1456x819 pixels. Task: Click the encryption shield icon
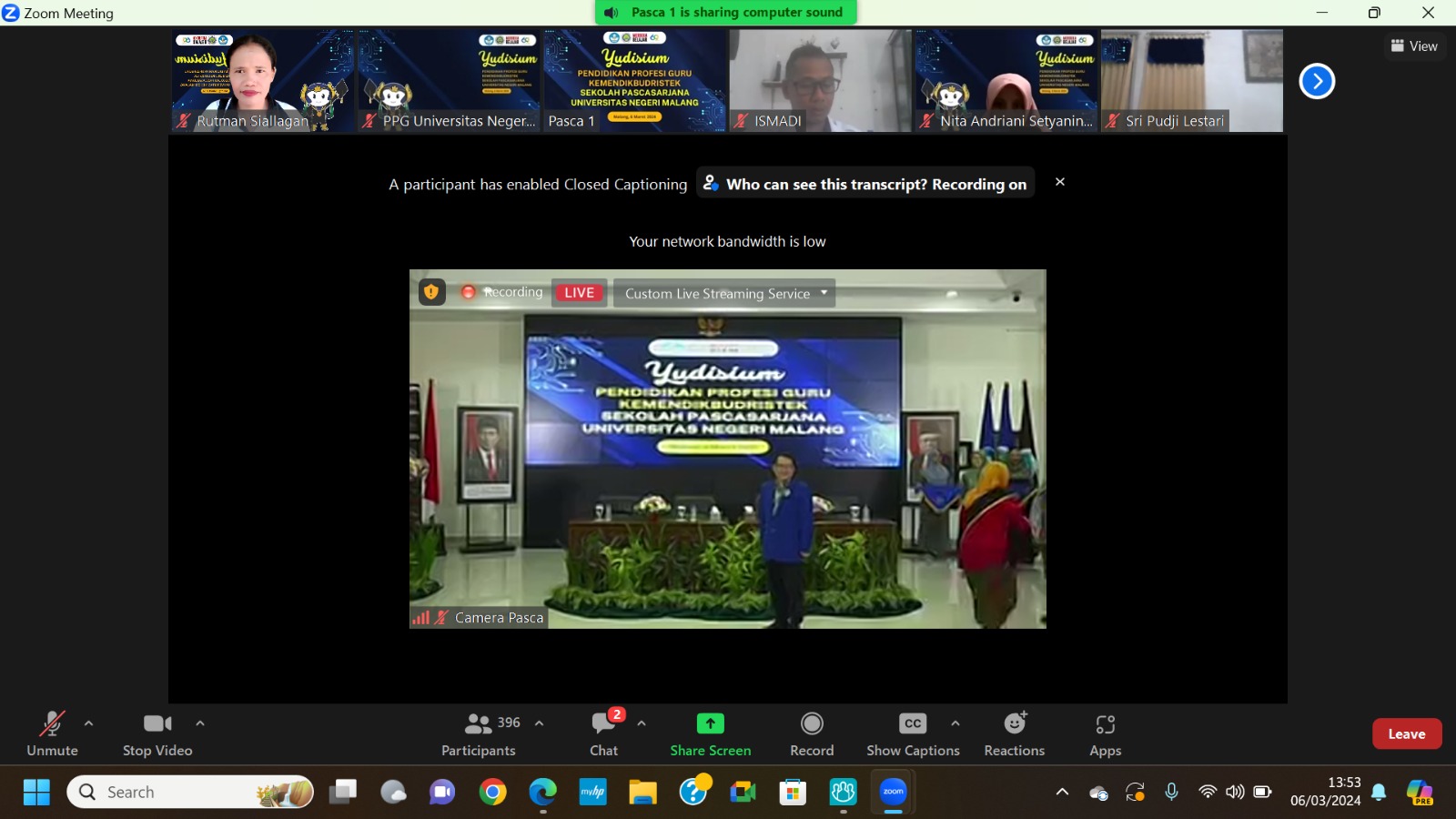[x=431, y=292]
